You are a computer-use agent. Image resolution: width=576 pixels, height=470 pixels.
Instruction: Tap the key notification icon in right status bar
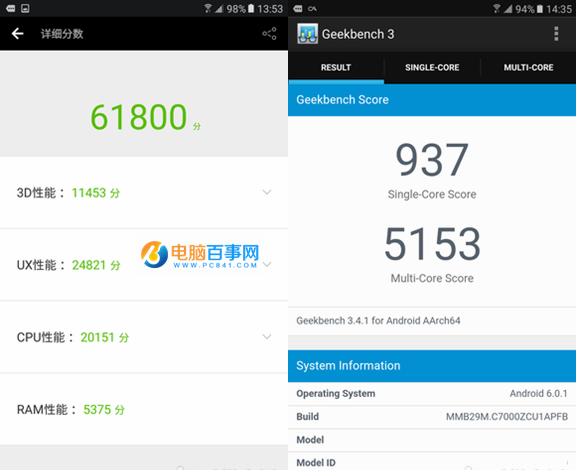pyautogui.click(x=313, y=8)
